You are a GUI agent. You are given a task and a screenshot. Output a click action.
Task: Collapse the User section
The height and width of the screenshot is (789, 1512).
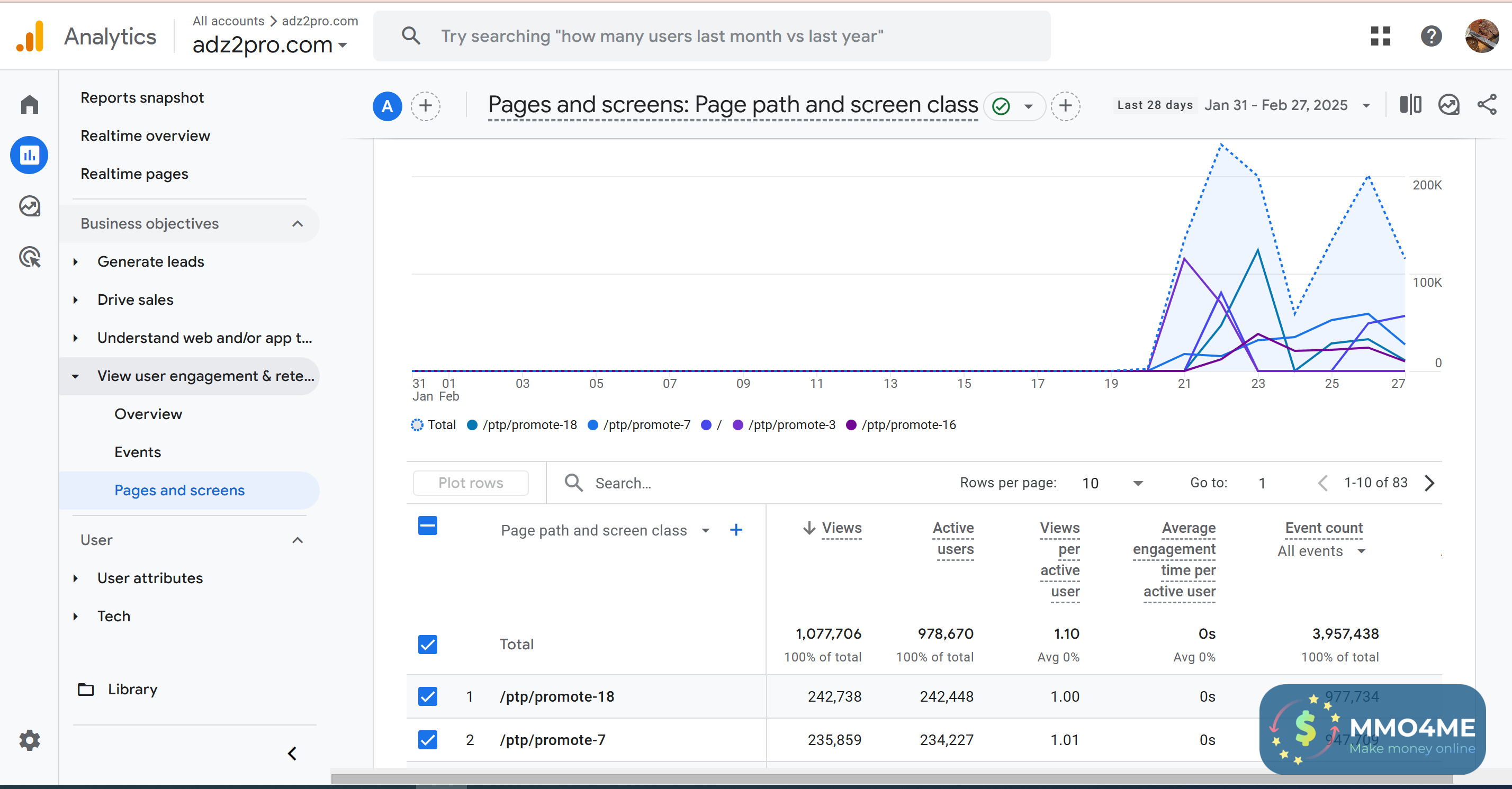(x=298, y=540)
